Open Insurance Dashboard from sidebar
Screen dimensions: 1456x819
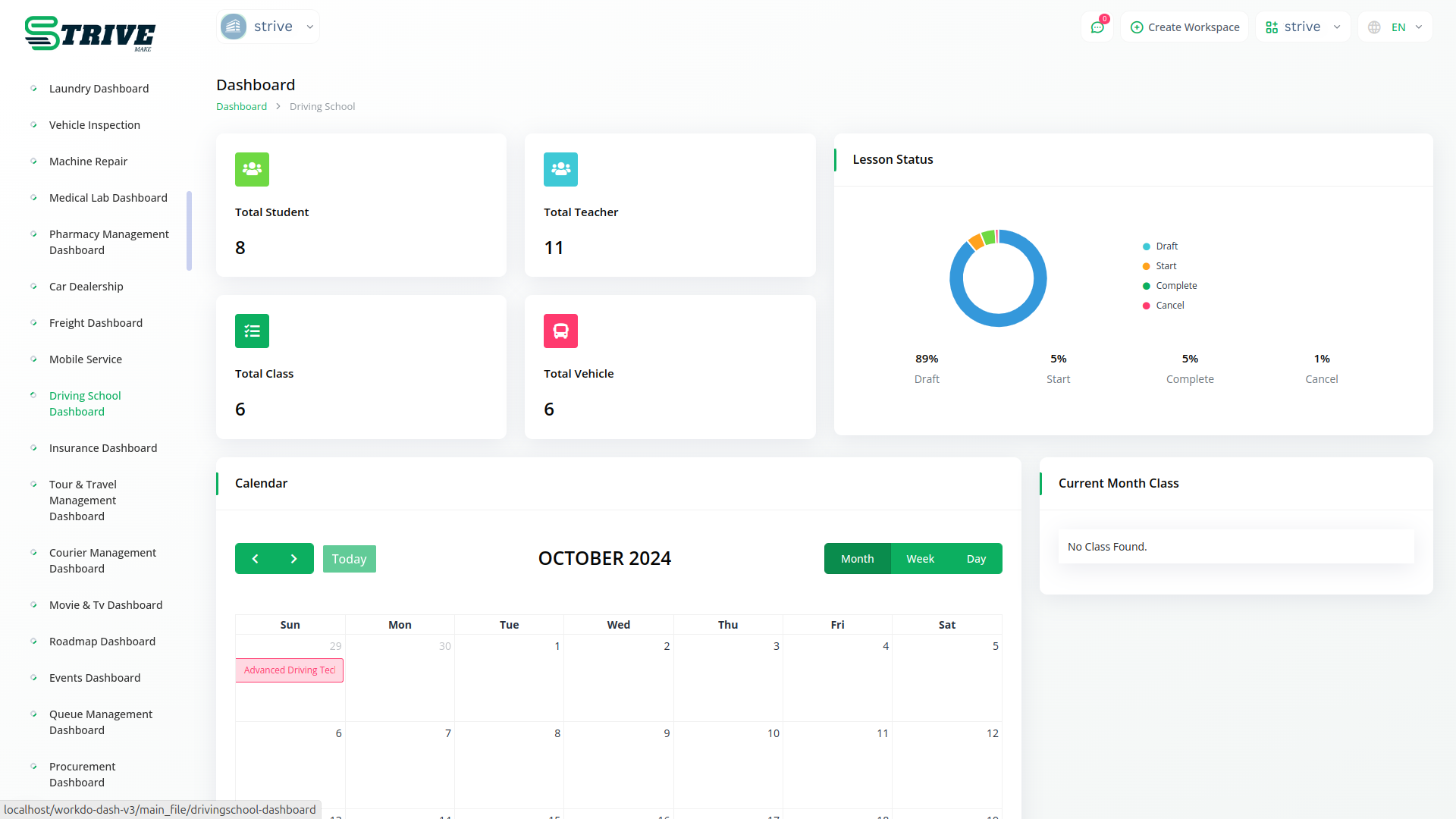tap(103, 448)
